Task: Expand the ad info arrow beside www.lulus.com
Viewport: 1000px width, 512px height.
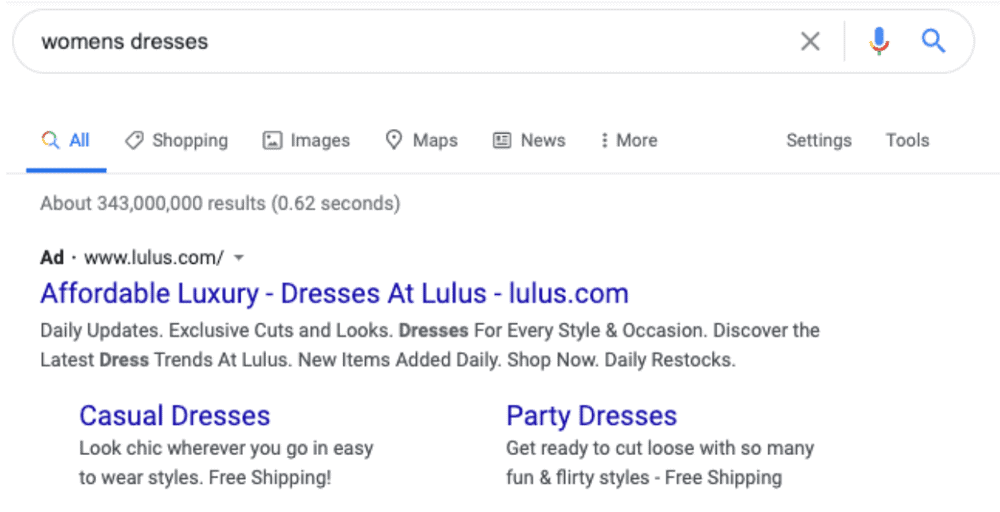Action: click(239, 258)
